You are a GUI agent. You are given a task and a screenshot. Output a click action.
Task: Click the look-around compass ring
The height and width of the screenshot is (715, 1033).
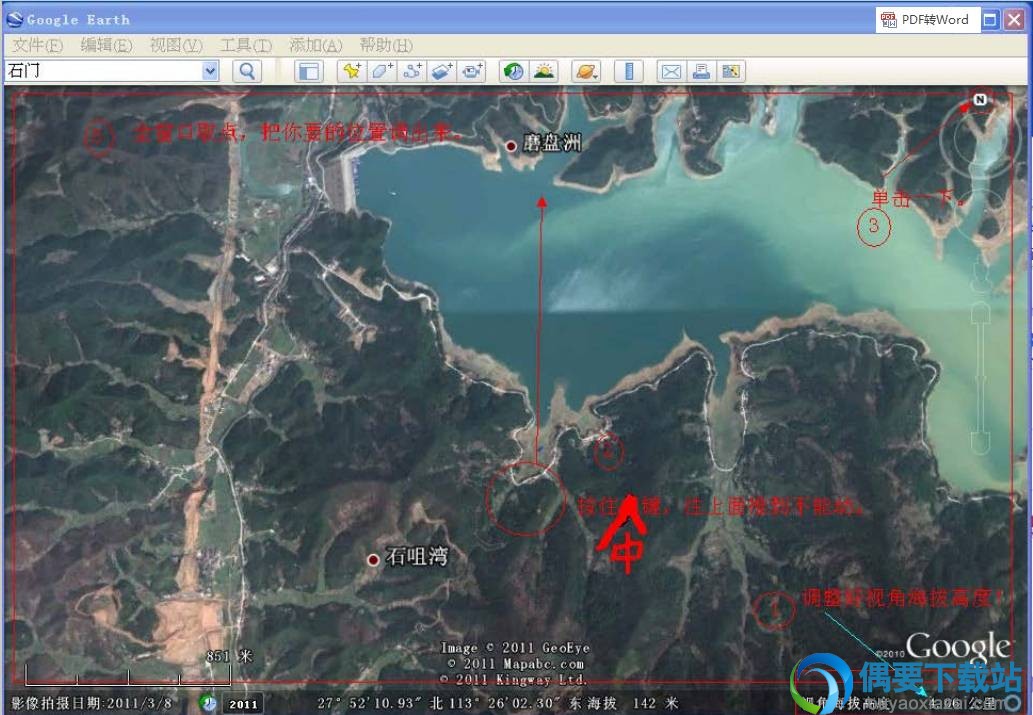(980, 137)
